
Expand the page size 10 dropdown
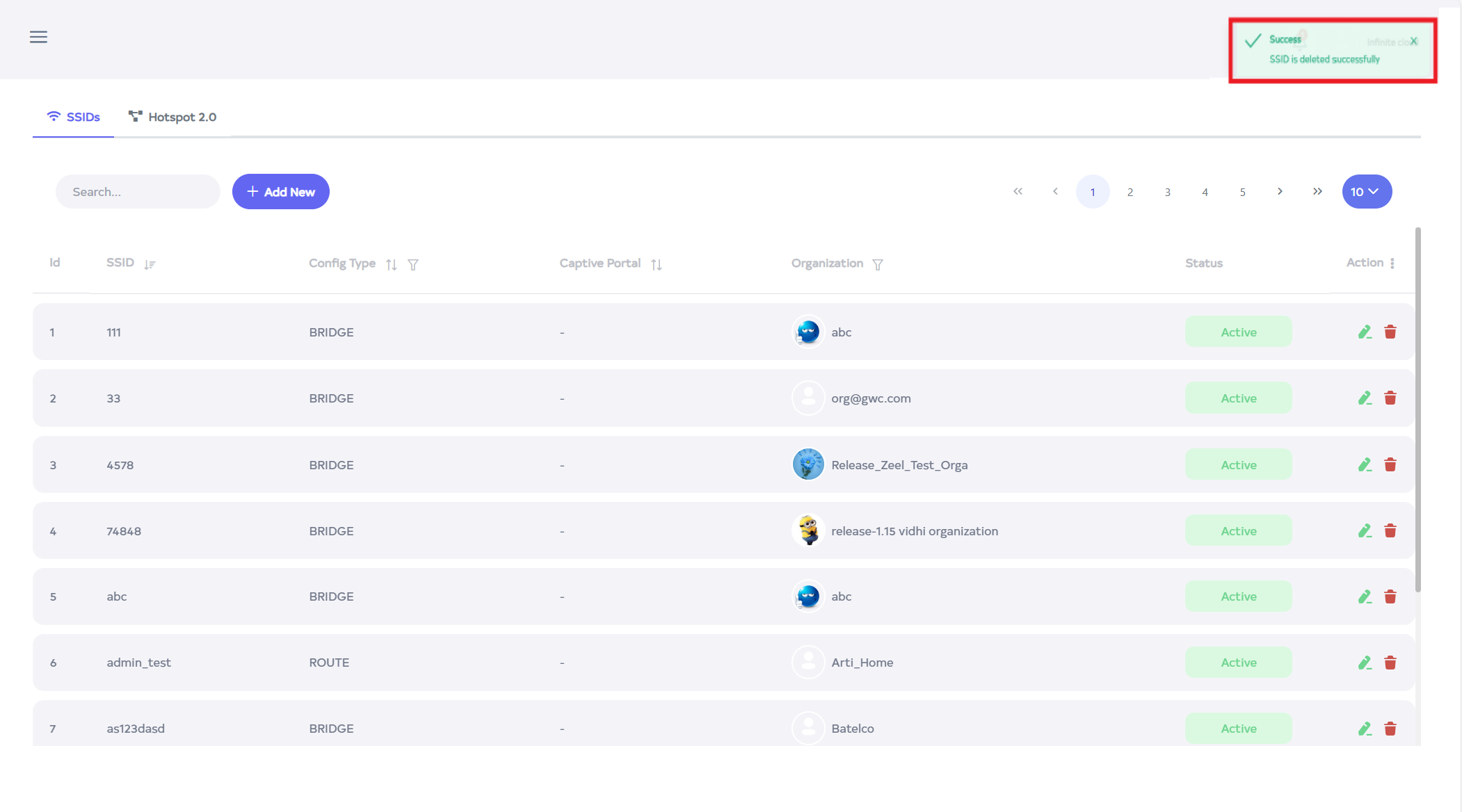click(x=1366, y=192)
